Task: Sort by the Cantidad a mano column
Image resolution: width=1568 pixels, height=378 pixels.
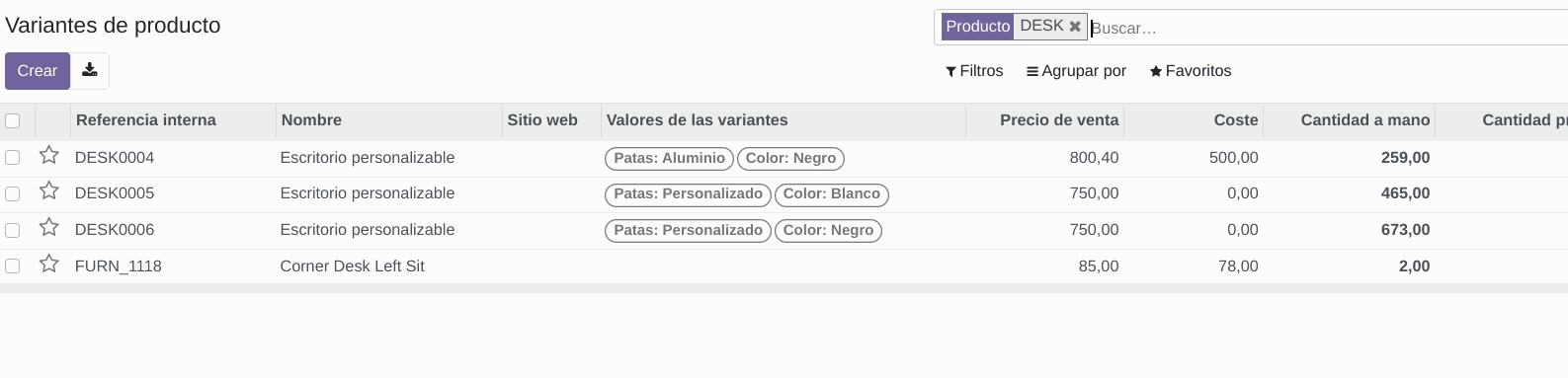Action: (1365, 119)
